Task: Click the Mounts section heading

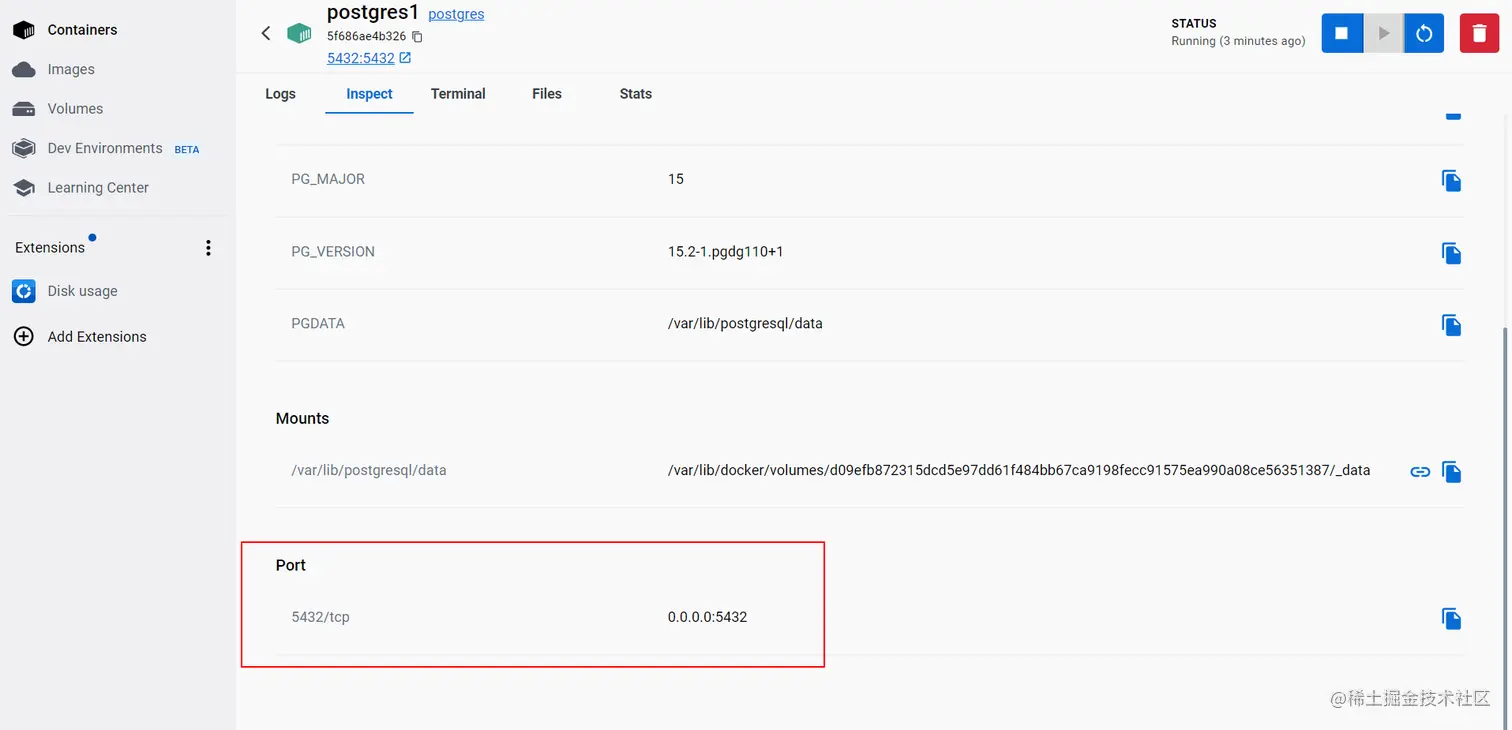Action: 302,418
